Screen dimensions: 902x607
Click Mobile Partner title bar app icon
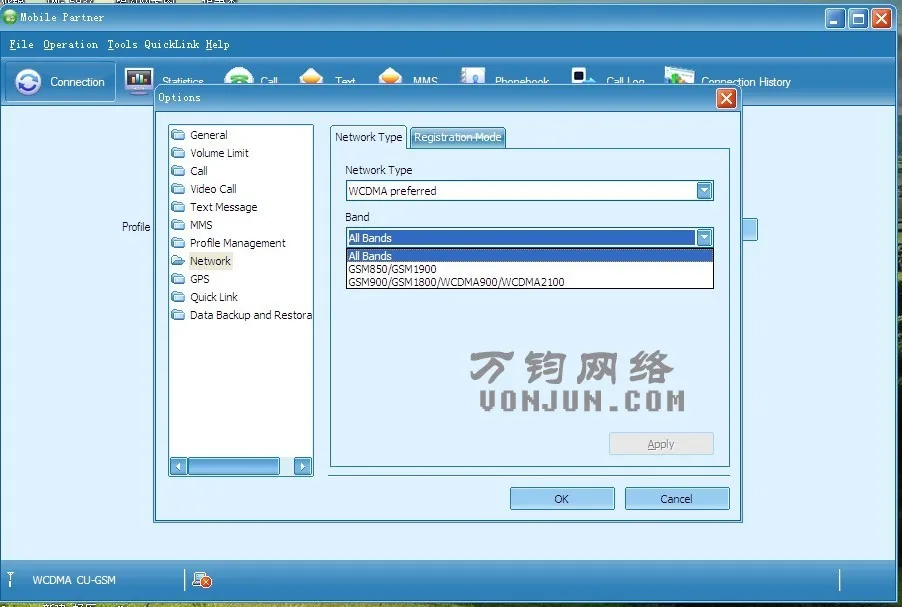click(10, 17)
